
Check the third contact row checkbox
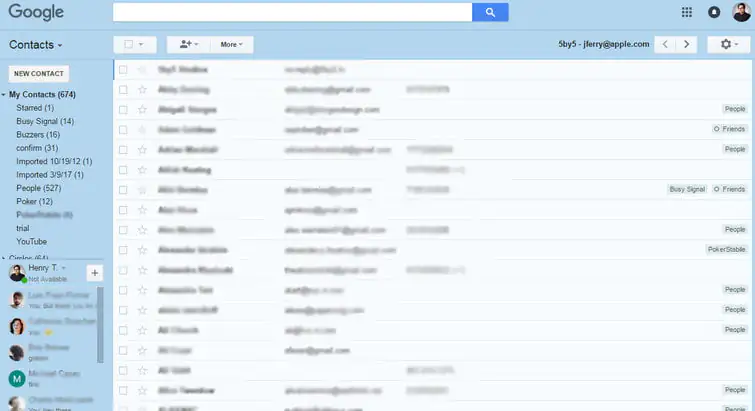[123, 110]
